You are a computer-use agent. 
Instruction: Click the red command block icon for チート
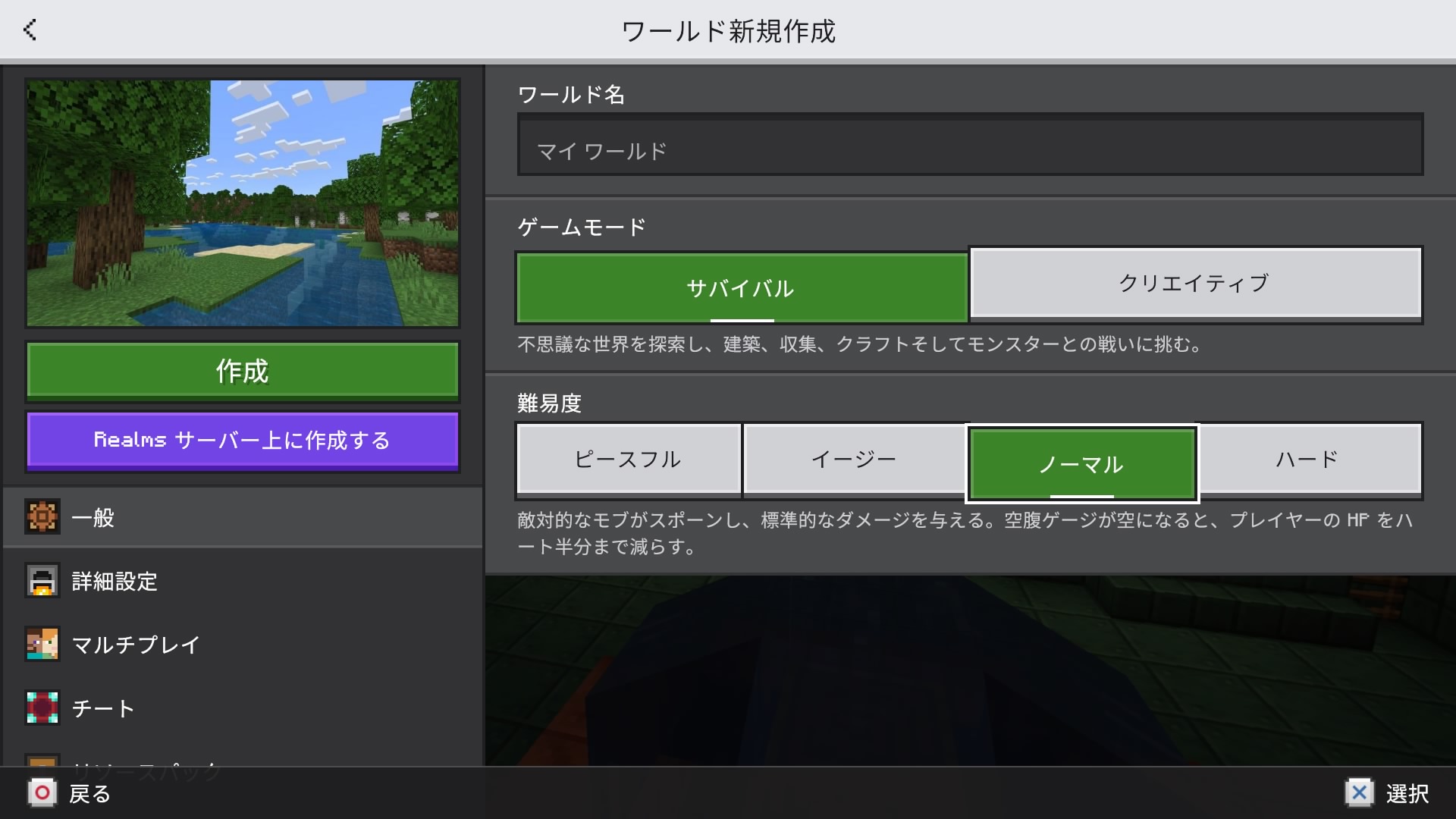point(42,708)
